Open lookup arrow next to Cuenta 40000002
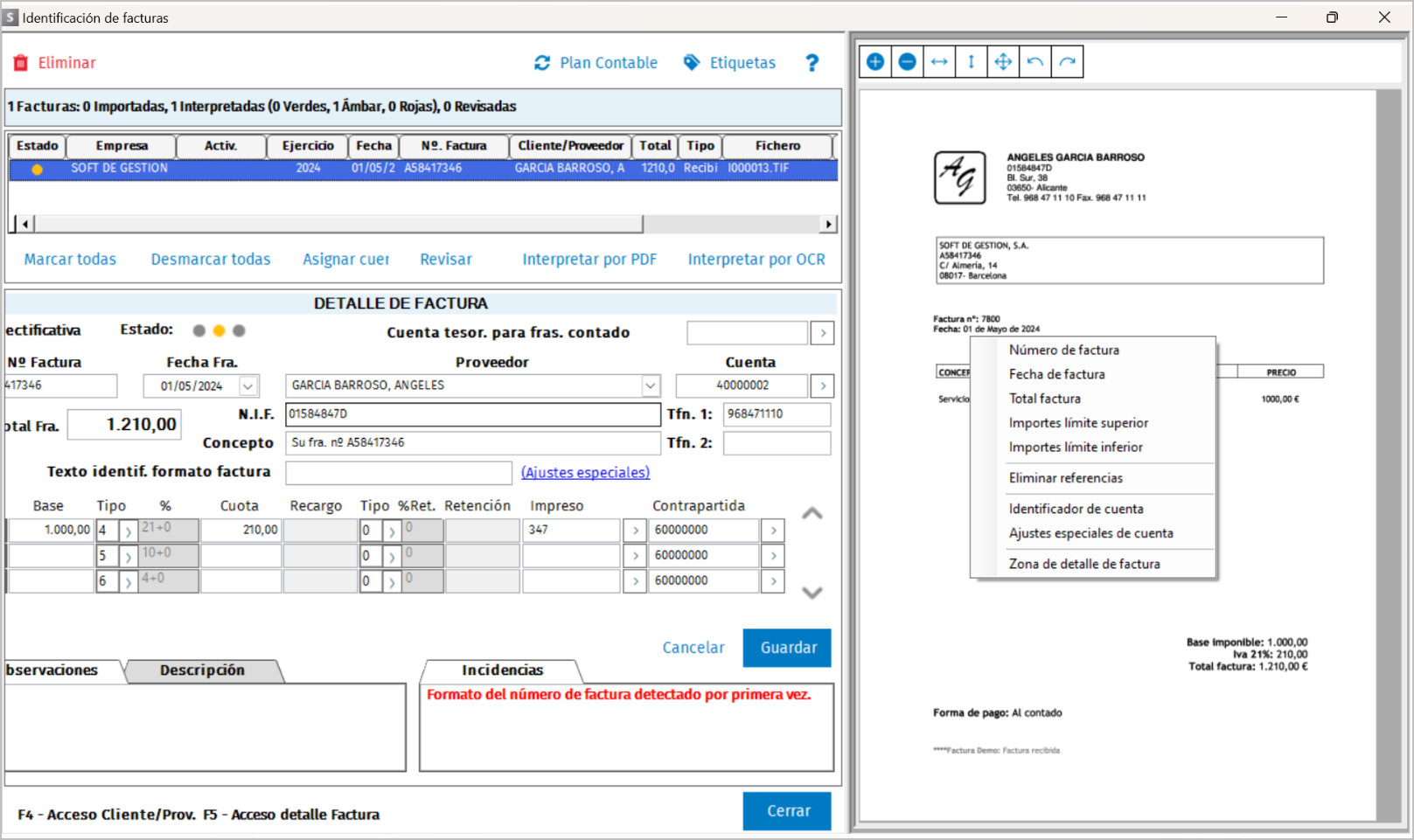Image resolution: width=1414 pixels, height=840 pixels. (822, 385)
